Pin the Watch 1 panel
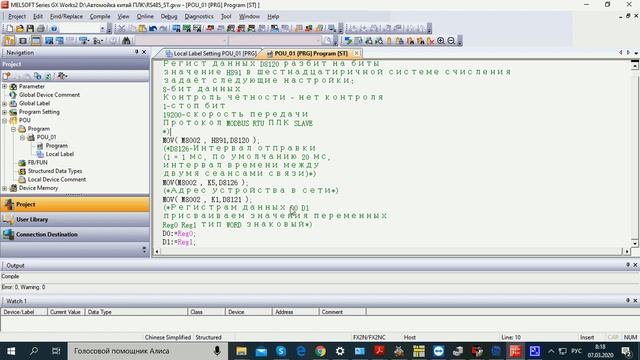Screen dimensions: 640x360 628,300
